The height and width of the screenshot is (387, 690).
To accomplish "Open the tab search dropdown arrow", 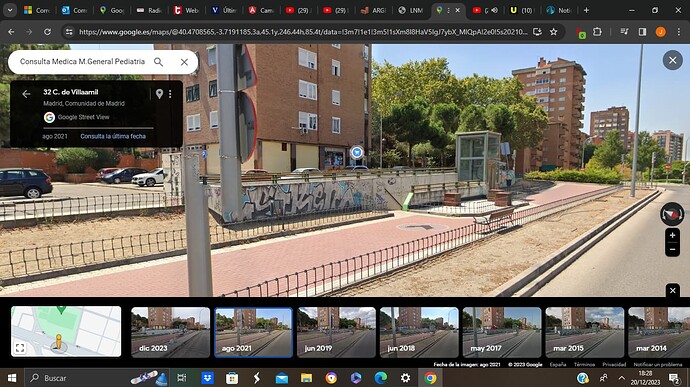I will coord(10,10).
